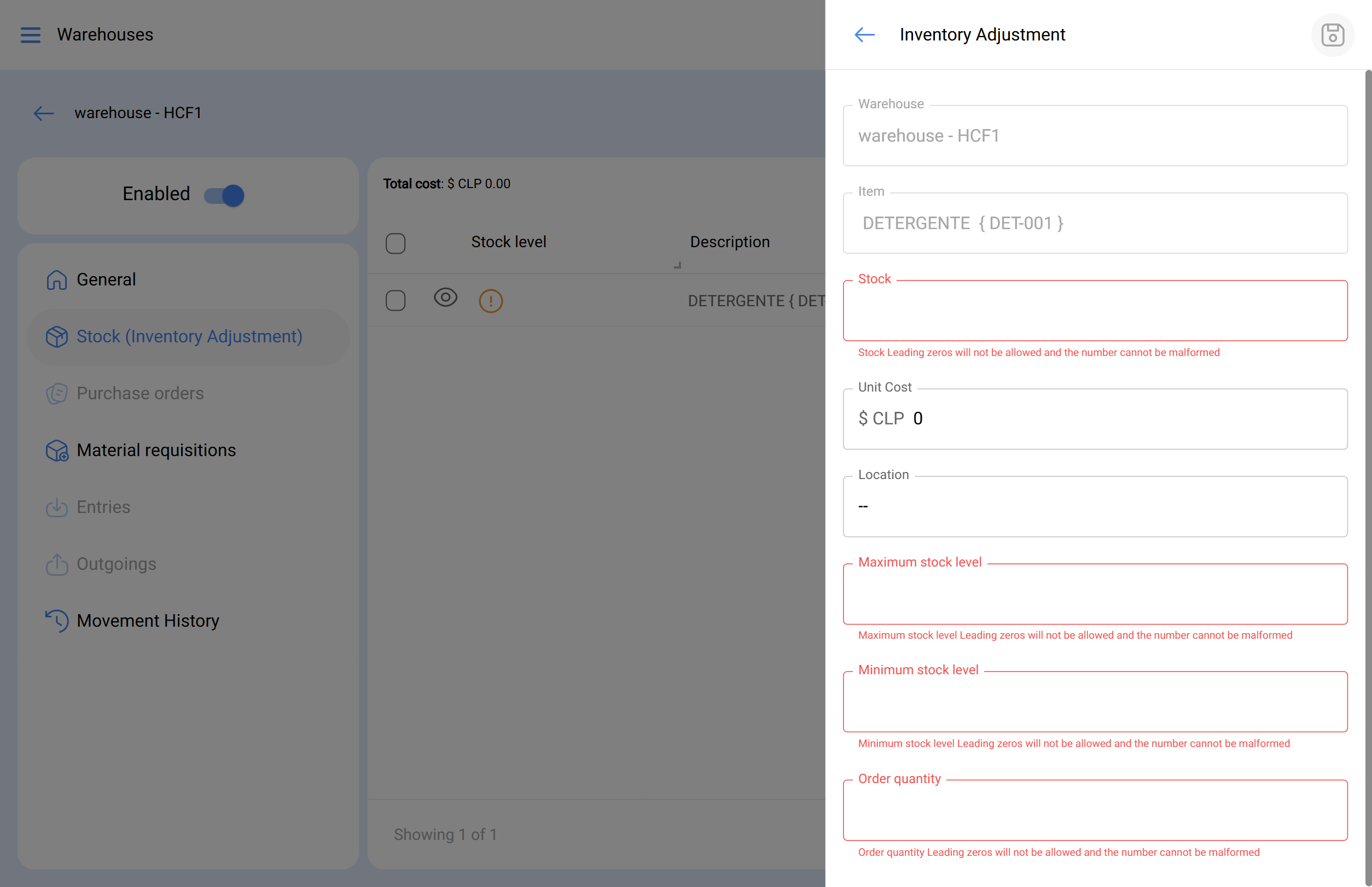Screen dimensions: 1372x887
Task: Click the save icon in Inventory Adjustment
Action: (x=1332, y=35)
